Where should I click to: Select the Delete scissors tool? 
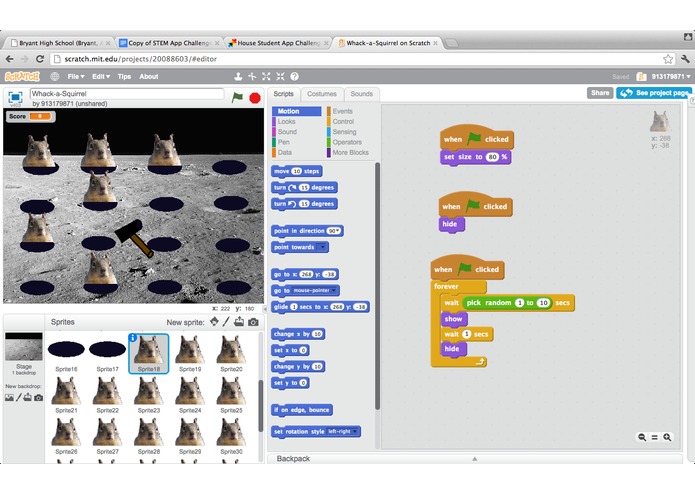point(252,77)
